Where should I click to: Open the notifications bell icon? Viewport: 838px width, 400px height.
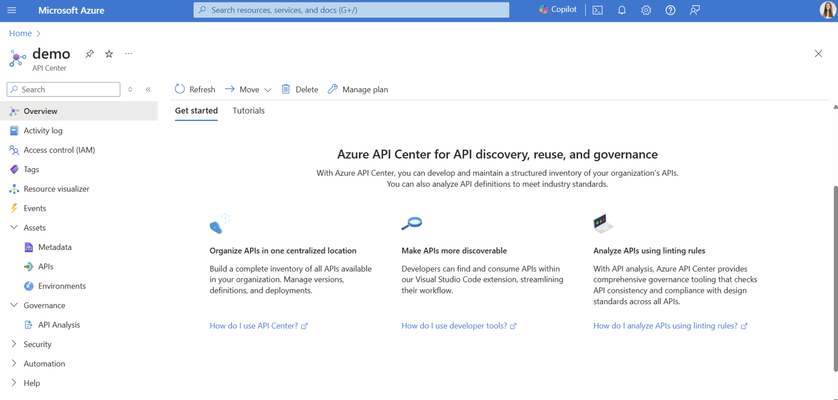click(x=622, y=10)
